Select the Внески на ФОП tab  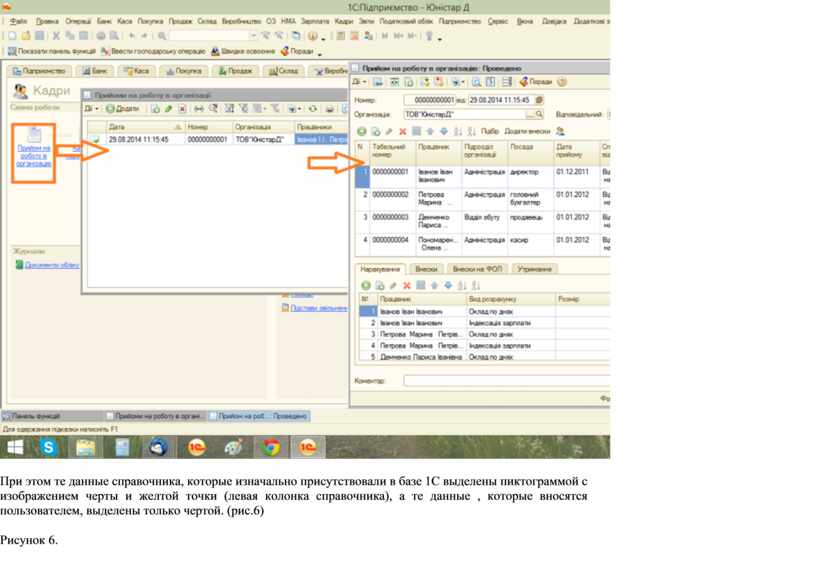477,269
